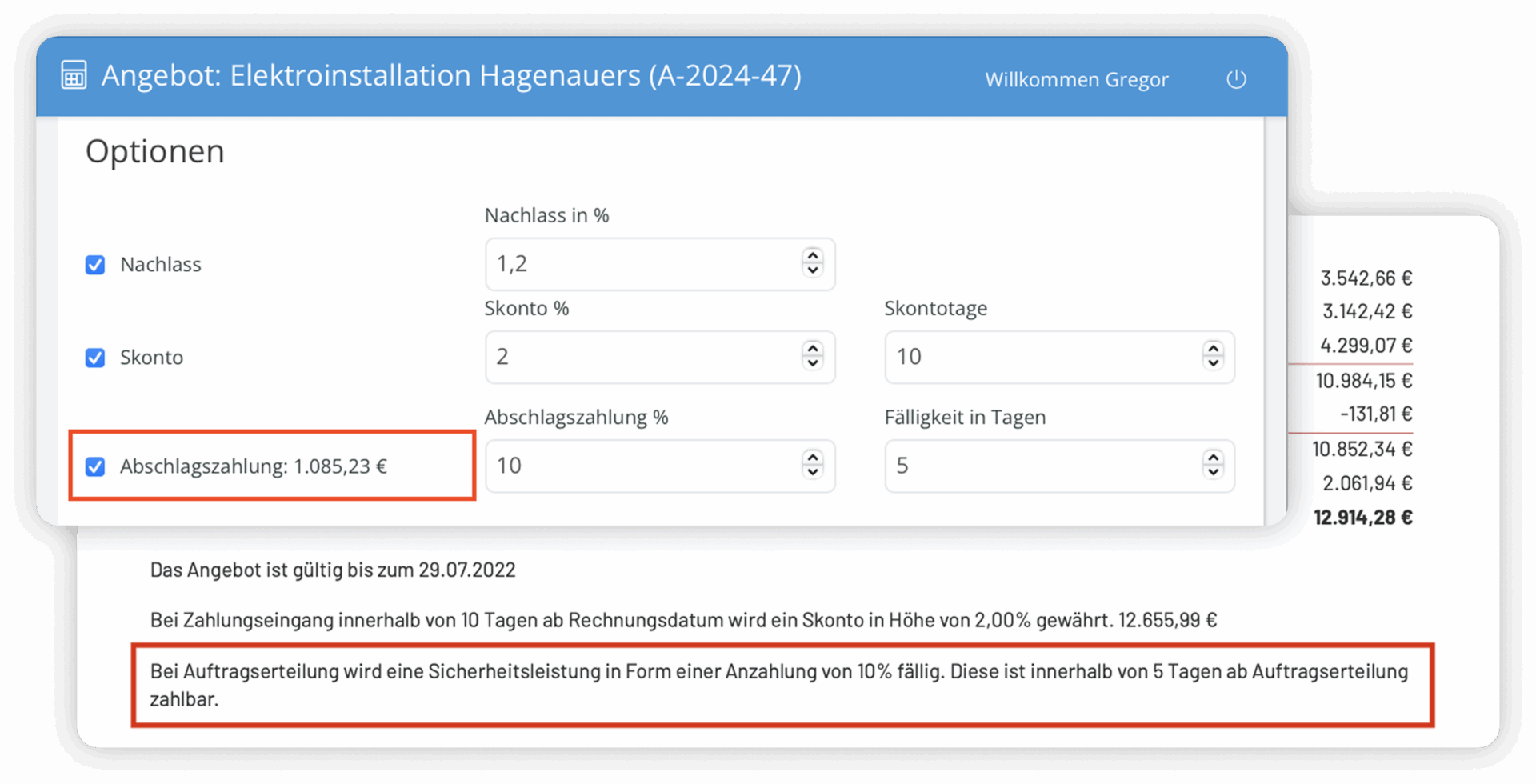This screenshot has height=784, width=1536.
Task: Click the Willkommen Gregor text
Action: pos(1076,79)
